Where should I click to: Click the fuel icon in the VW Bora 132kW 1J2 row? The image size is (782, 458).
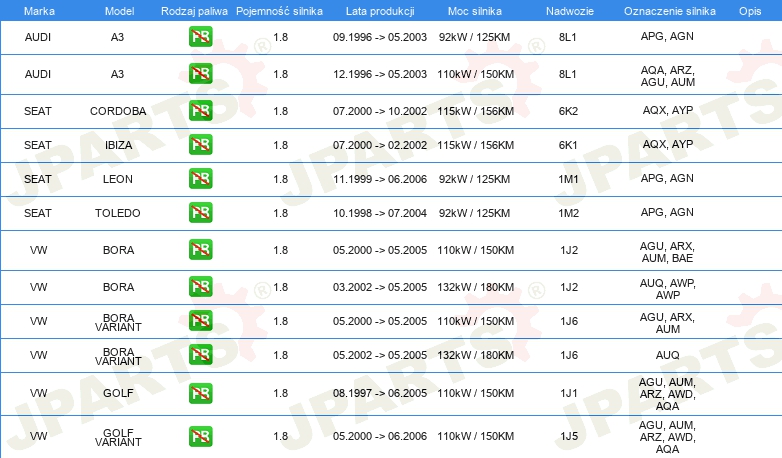[200, 286]
